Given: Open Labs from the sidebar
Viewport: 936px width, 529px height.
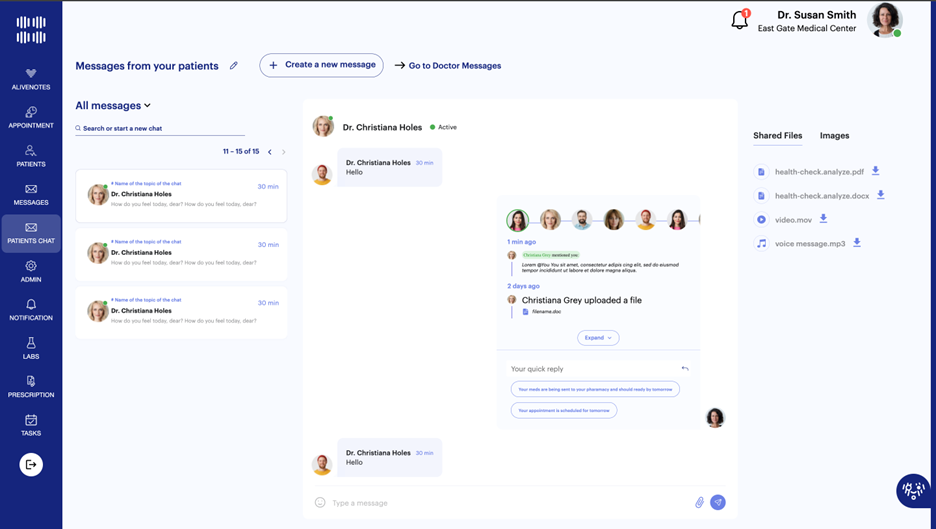Looking at the screenshot, I should point(31,348).
